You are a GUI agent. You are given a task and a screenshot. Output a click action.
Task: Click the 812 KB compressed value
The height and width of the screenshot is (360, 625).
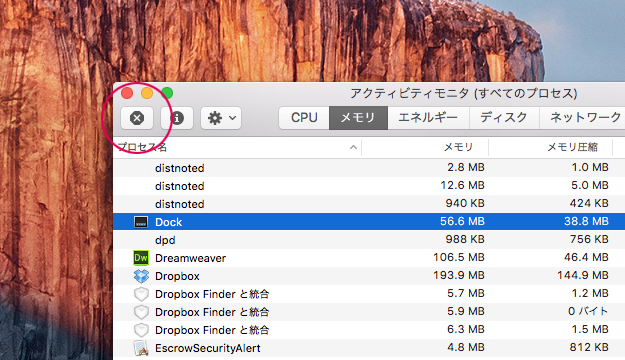(x=589, y=347)
